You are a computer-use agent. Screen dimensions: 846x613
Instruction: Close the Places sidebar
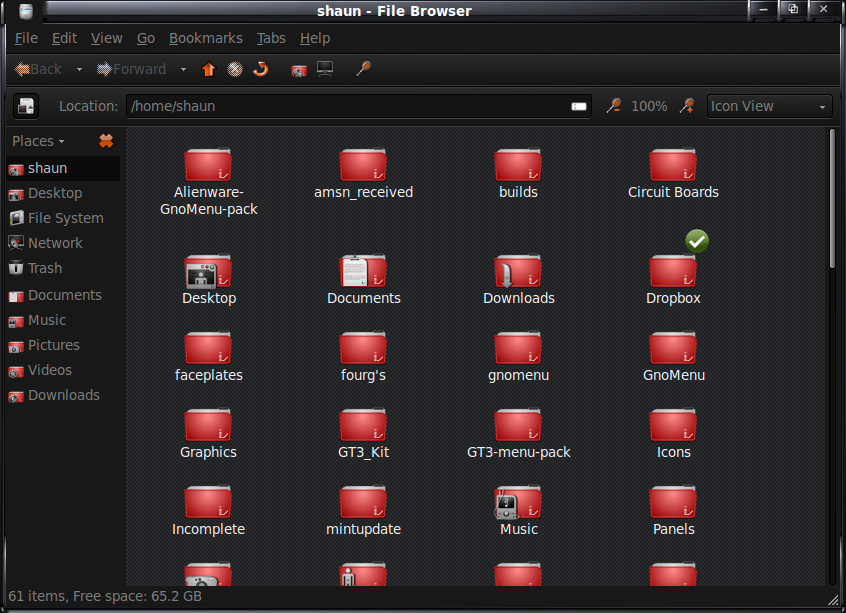106,141
